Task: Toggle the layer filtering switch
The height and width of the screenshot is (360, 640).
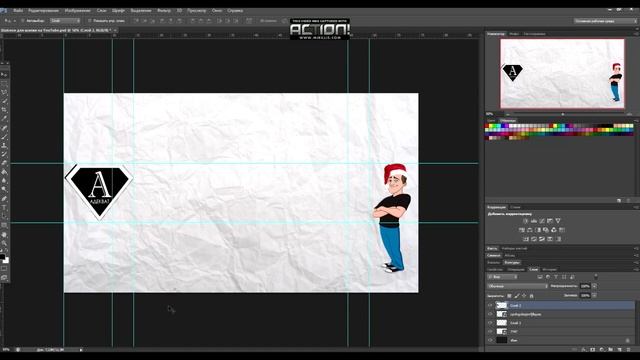Action: 596,276
